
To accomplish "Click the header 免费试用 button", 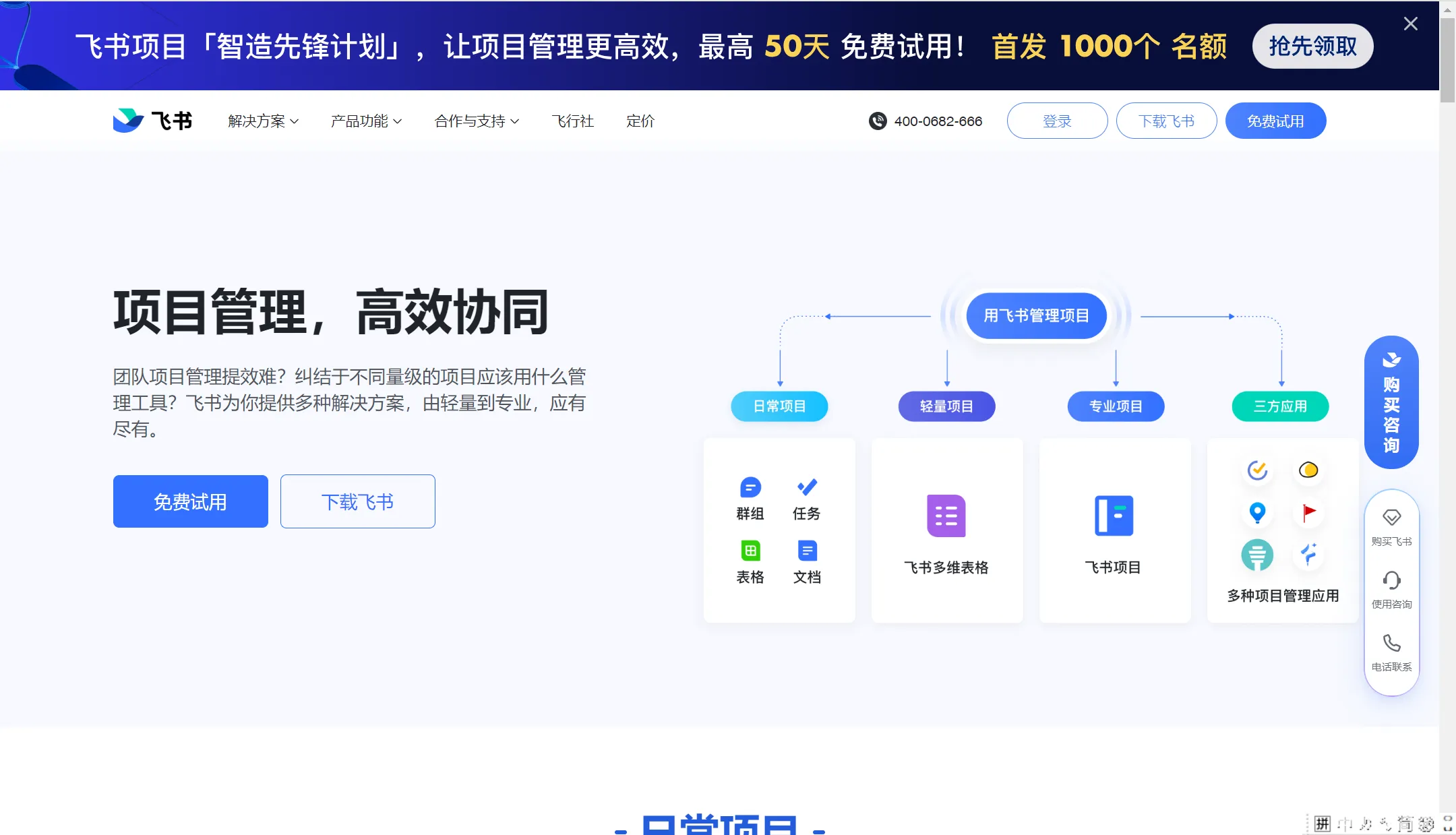I will (x=1275, y=121).
